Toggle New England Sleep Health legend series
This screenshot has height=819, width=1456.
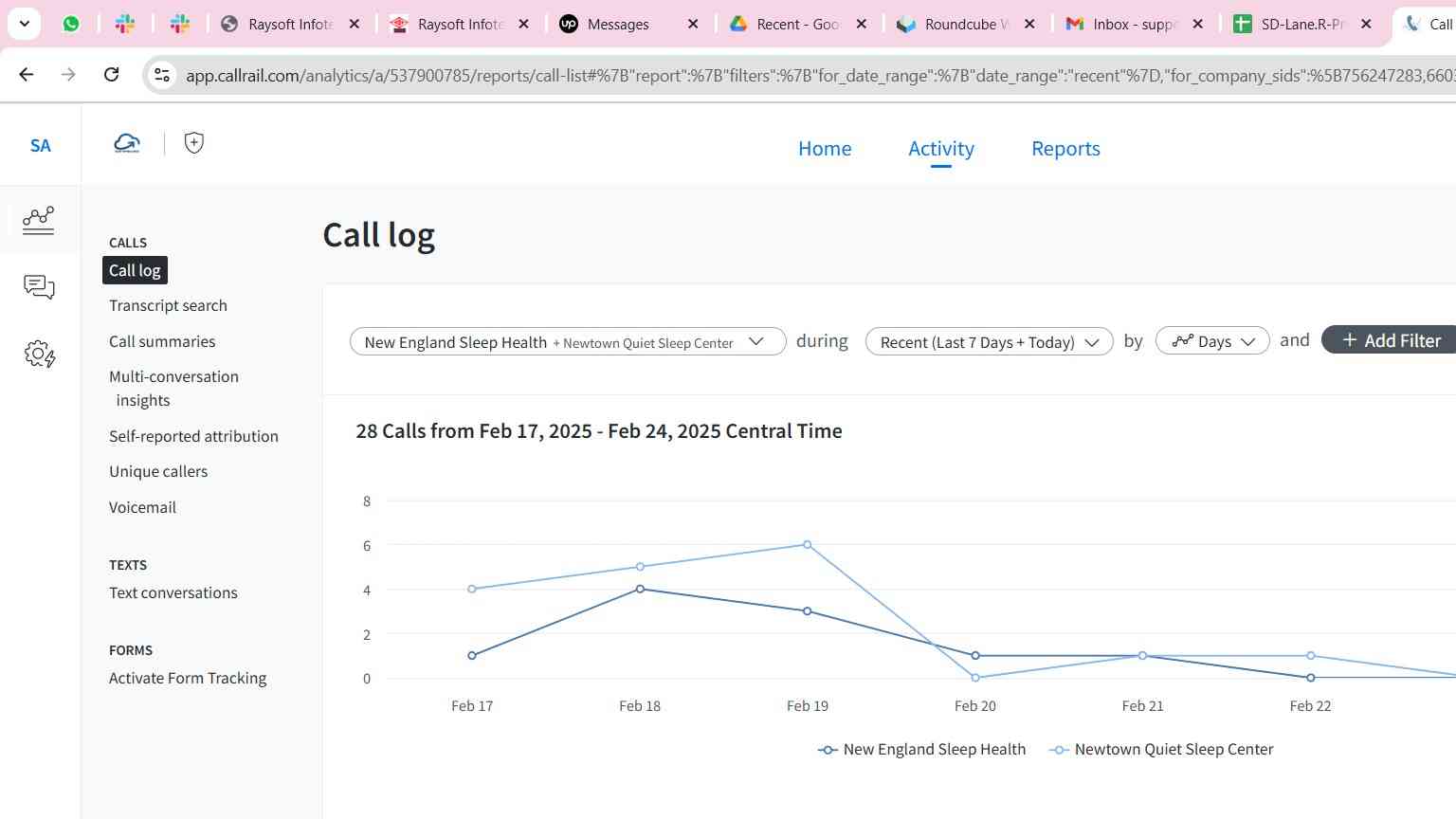tap(921, 749)
